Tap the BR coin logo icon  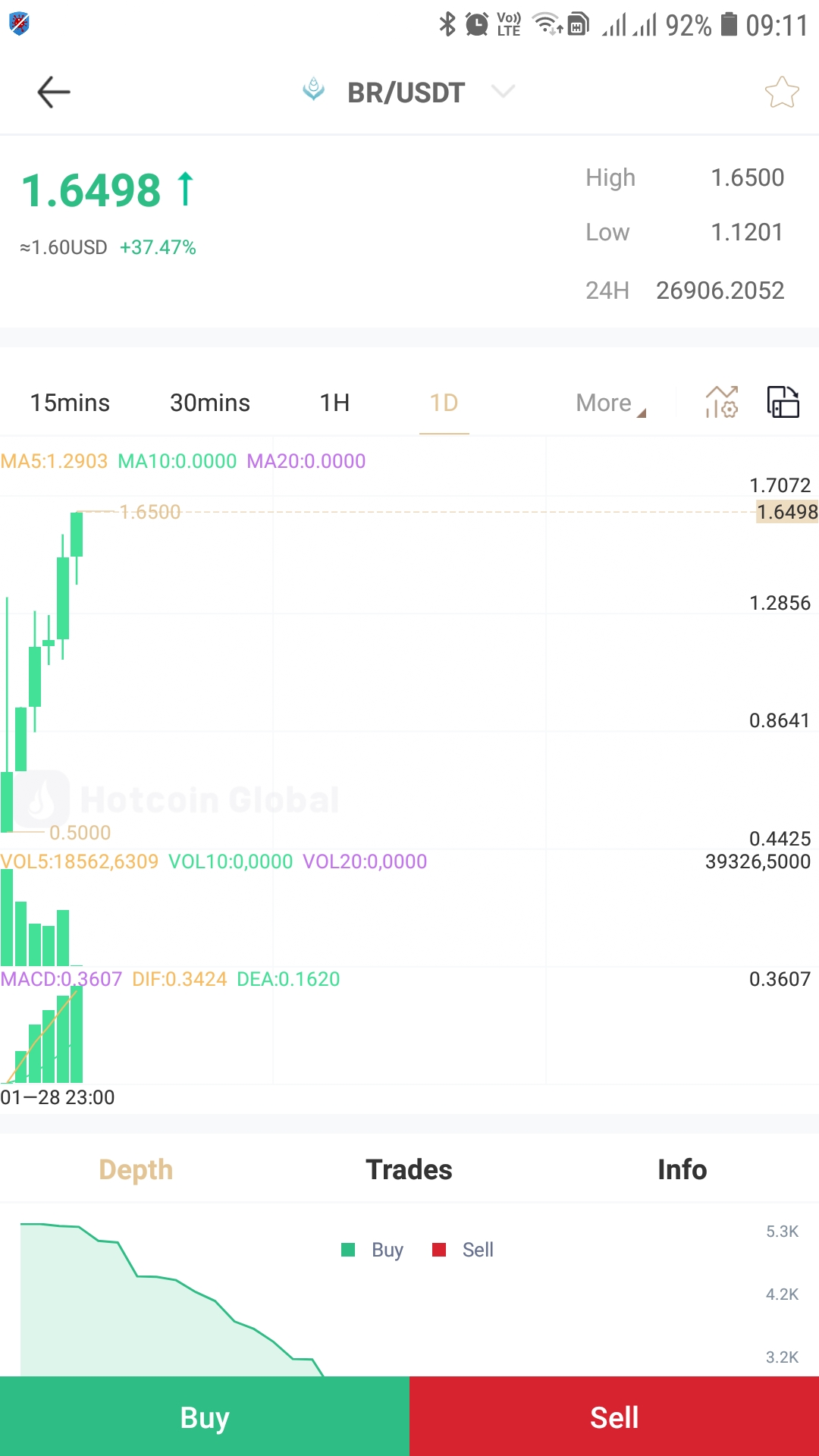pos(313,90)
